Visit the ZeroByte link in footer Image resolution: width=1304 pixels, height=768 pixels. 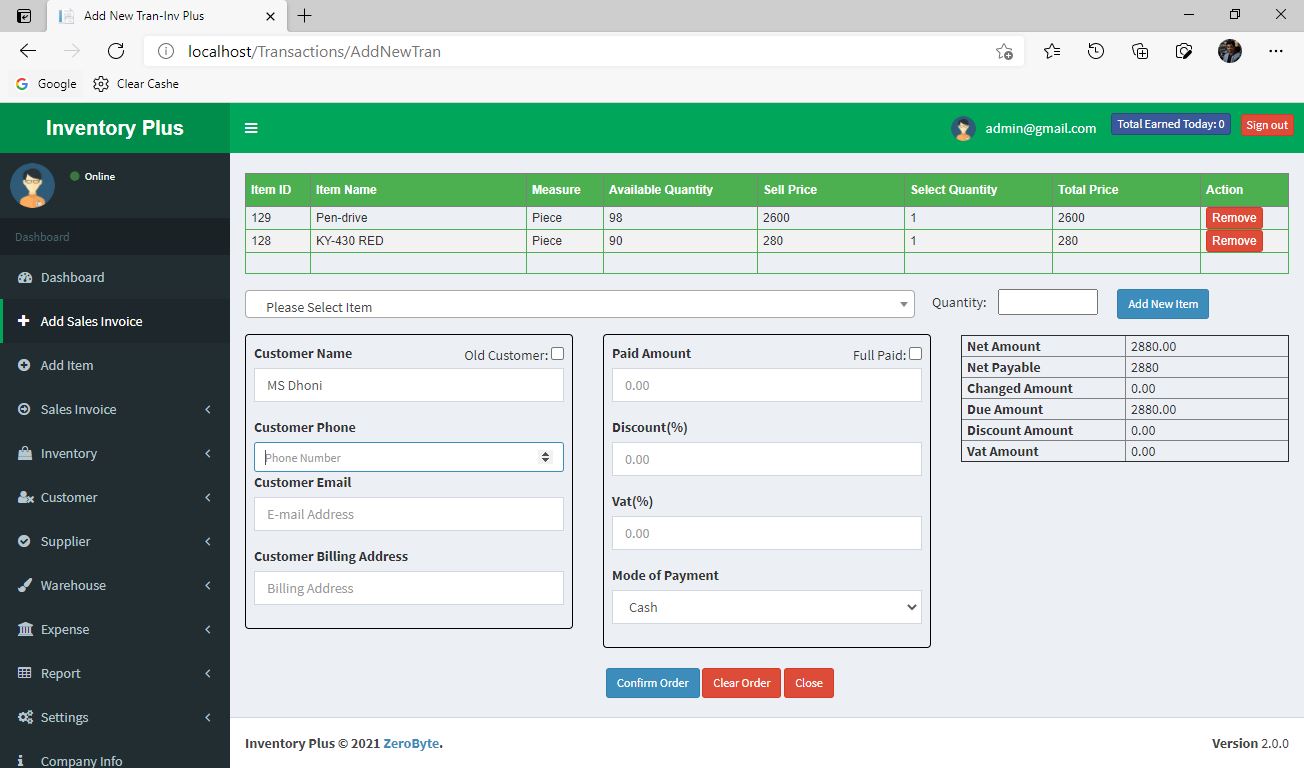pyautogui.click(x=411, y=743)
